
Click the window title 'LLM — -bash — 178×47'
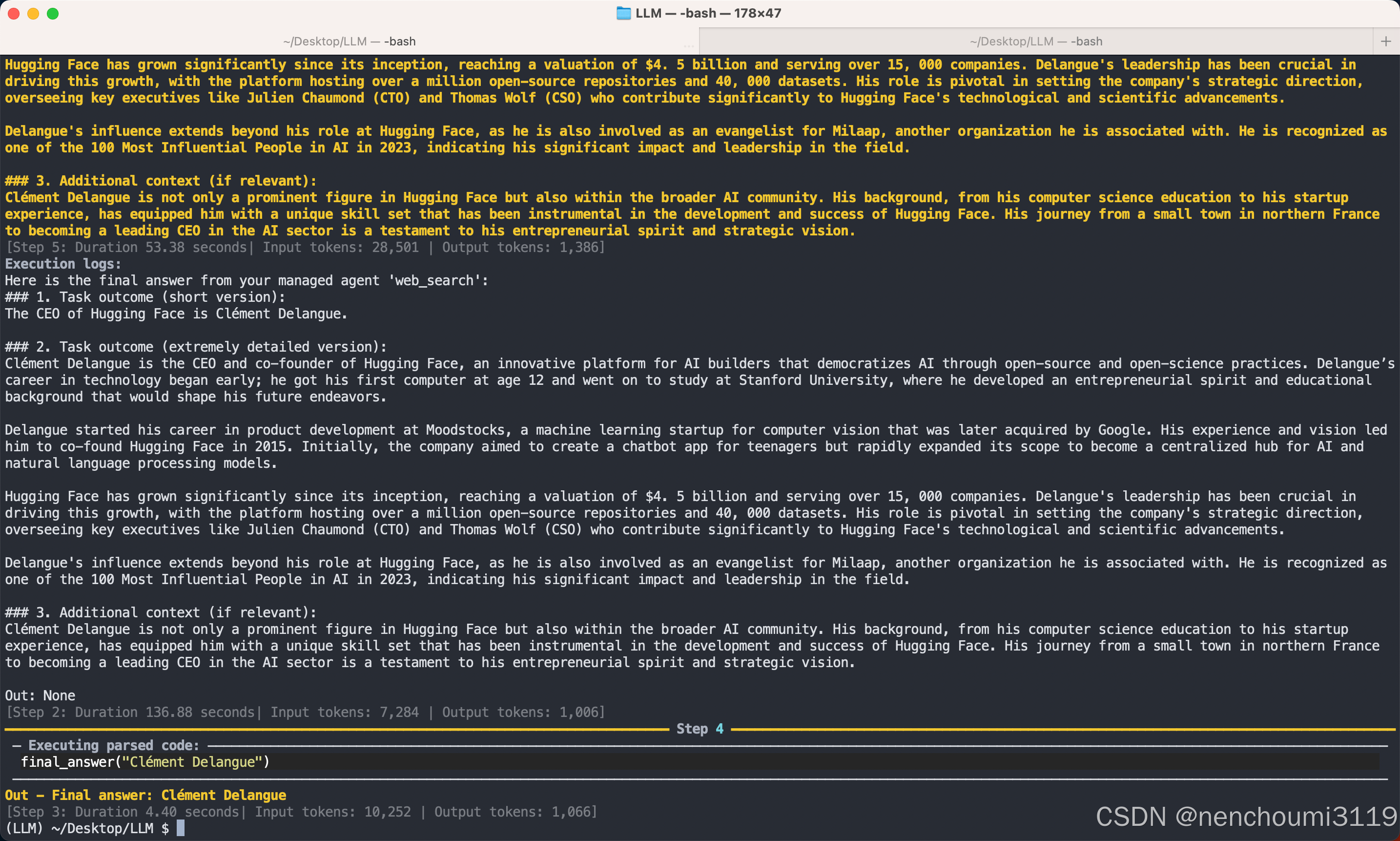point(708,13)
